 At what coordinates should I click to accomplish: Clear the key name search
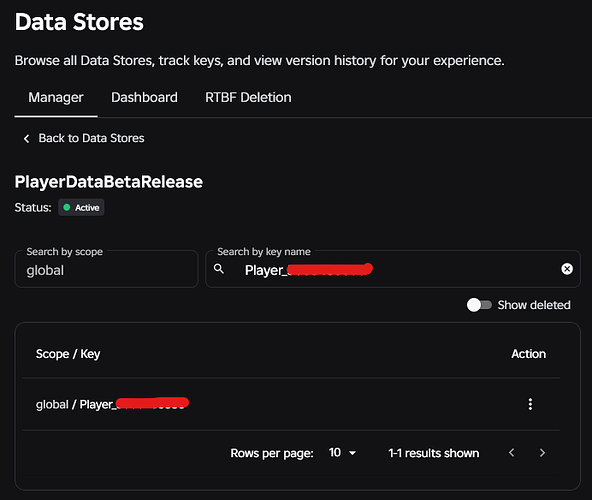pos(567,269)
